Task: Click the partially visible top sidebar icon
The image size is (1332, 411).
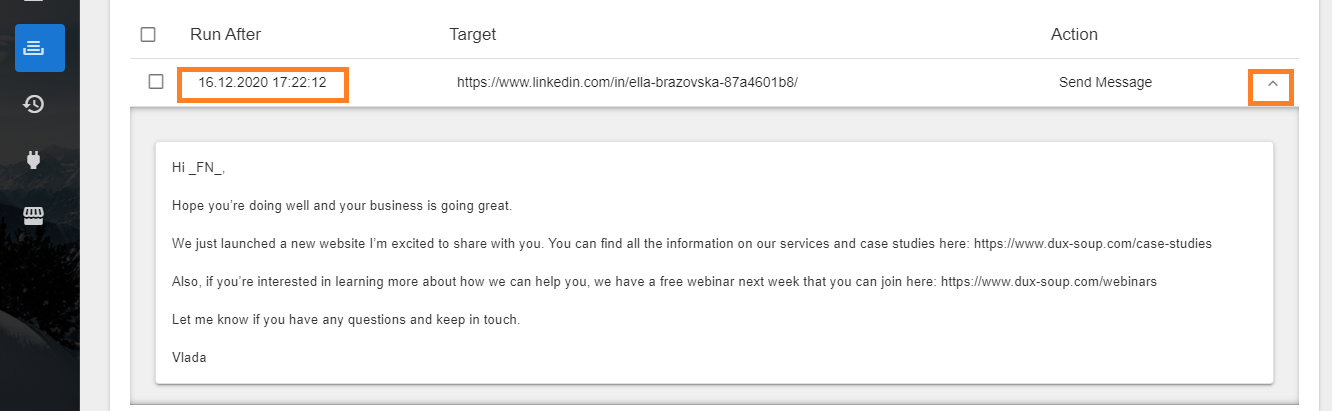Action: click(35, 4)
